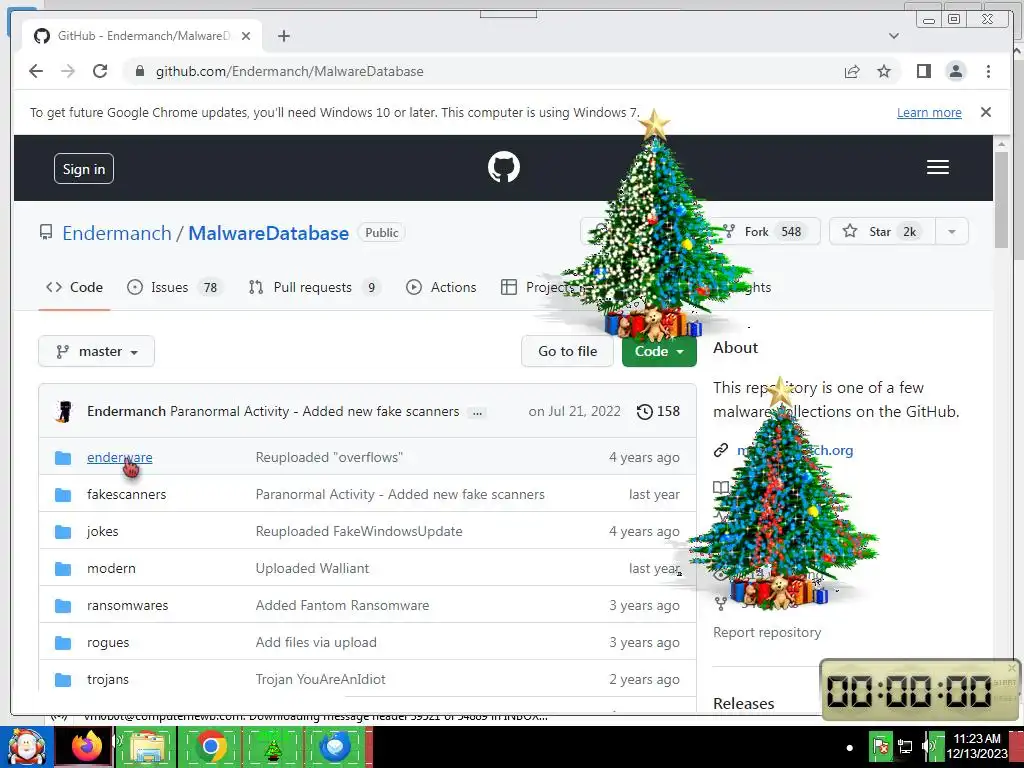Click the Endermanch avatar in commit row
Image resolution: width=1024 pixels, height=768 pixels.
click(x=64, y=411)
